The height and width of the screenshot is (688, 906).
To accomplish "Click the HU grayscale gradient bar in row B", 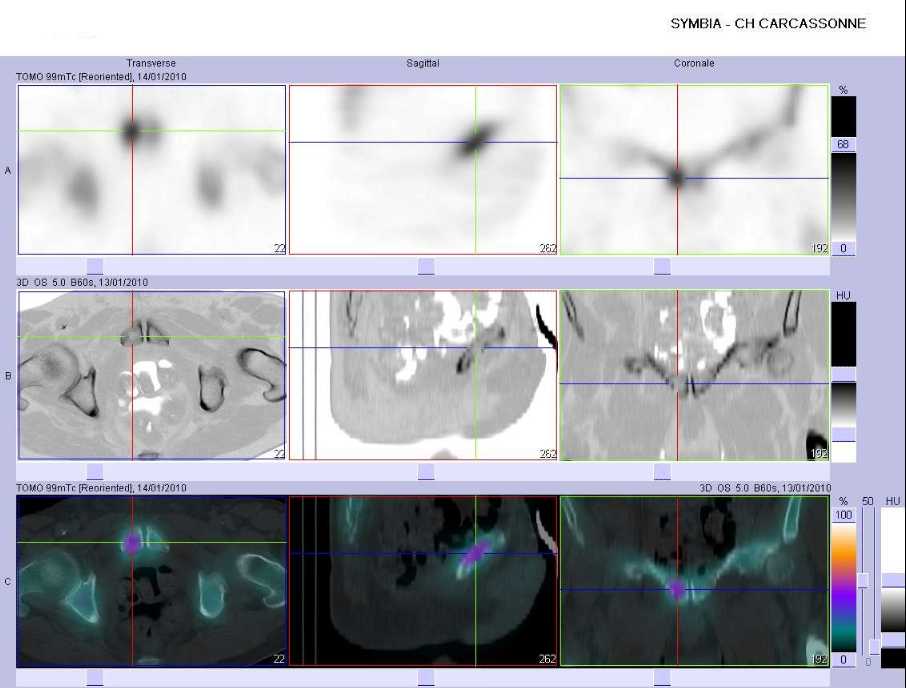I will point(844,404).
